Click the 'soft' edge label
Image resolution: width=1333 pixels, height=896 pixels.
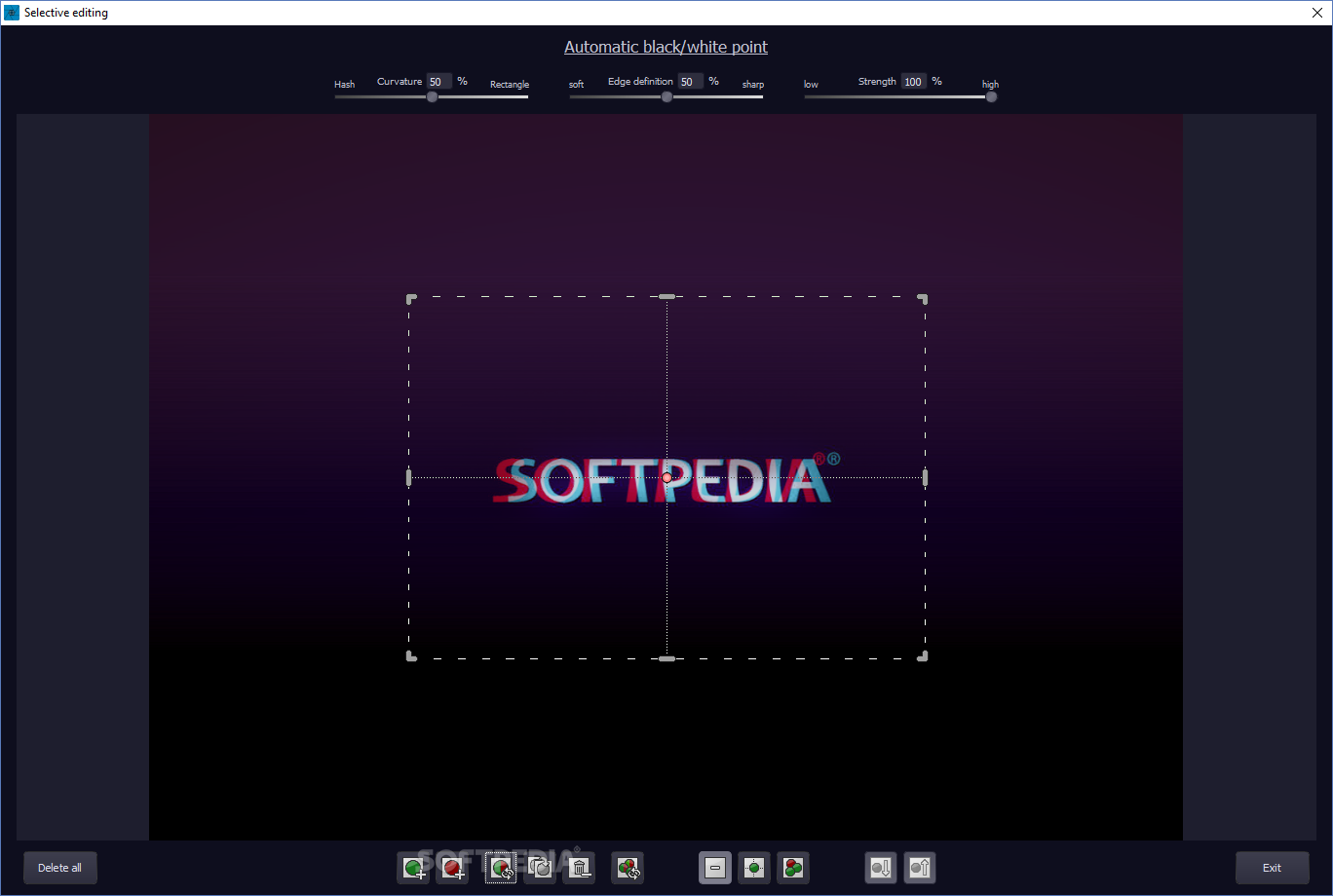(x=577, y=85)
